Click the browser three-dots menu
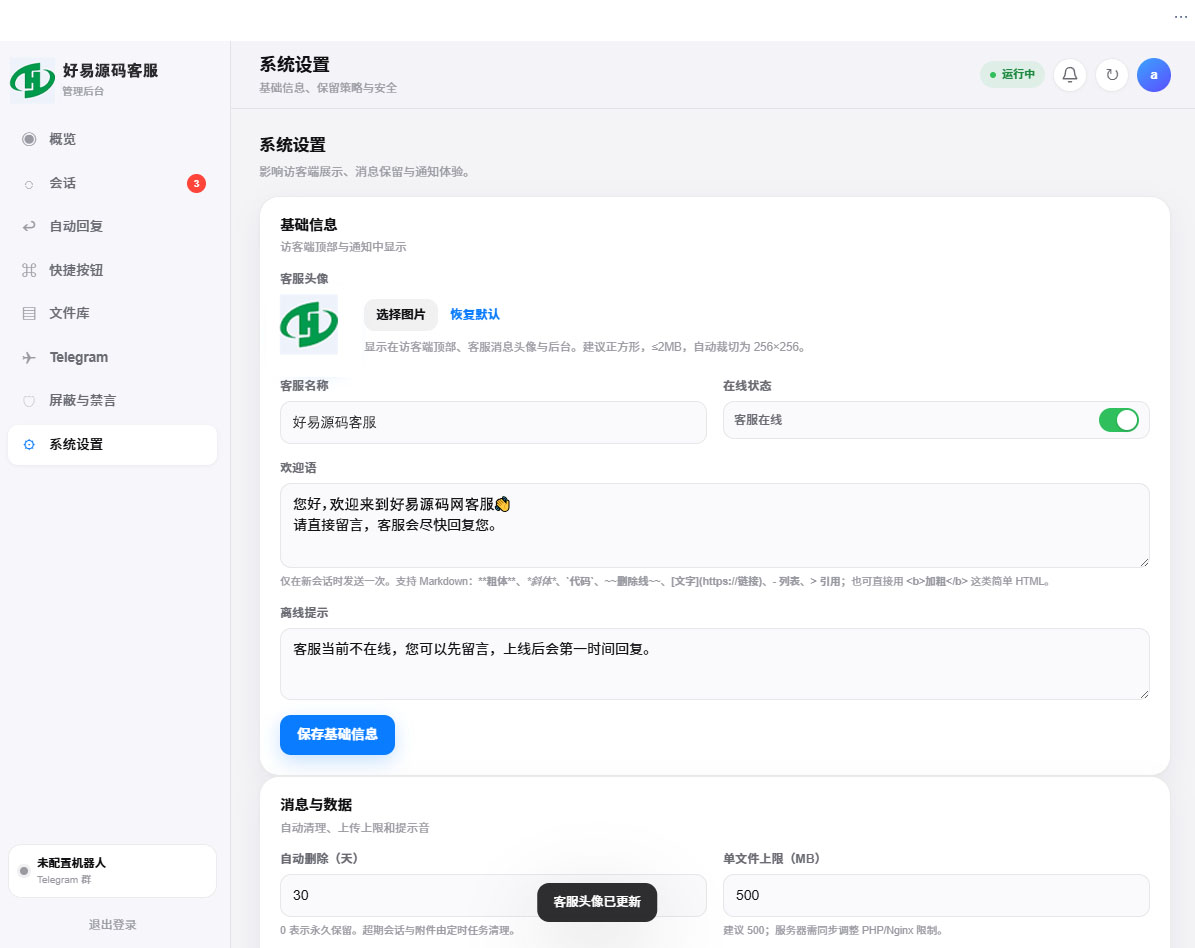The width and height of the screenshot is (1195, 948). coord(1181,17)
